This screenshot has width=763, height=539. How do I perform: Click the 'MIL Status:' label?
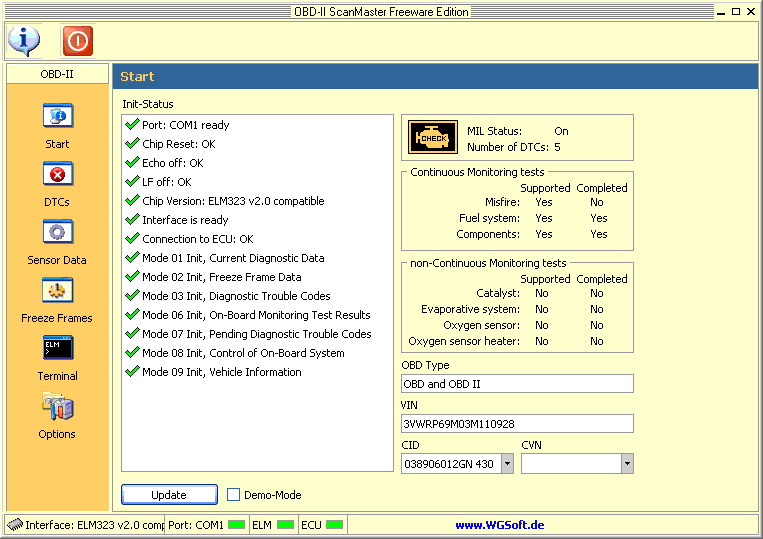click(x=494, y=131)
